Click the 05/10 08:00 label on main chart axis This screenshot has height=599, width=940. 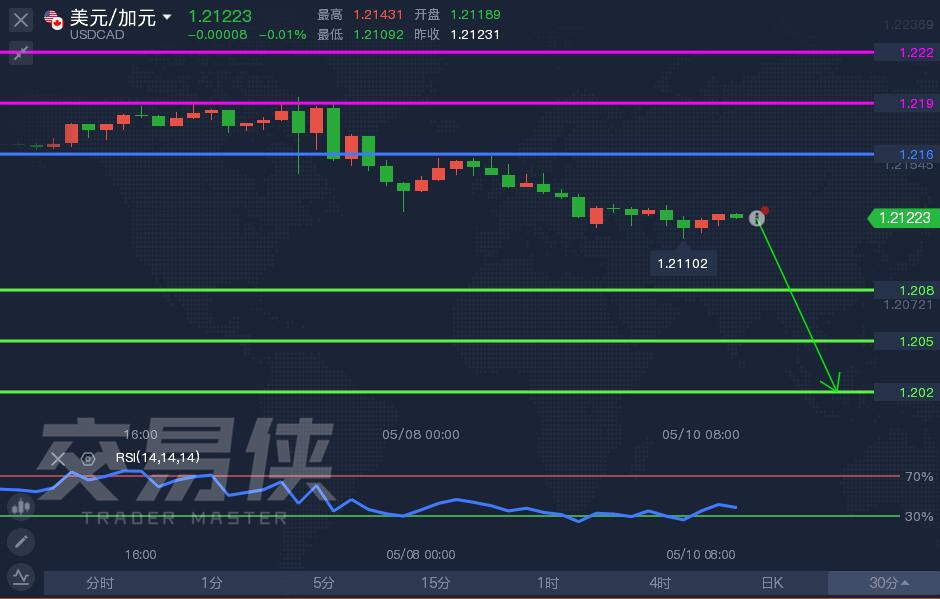(701, 434)
